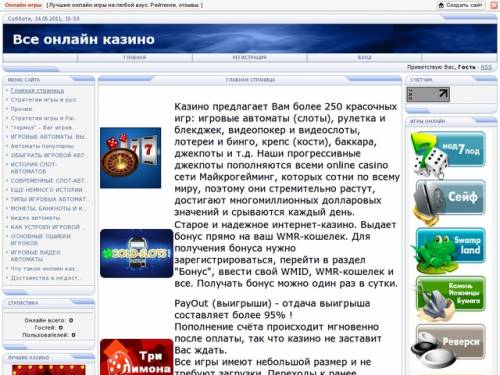
Task: Launch the Swamp land frog game
Action: (449, 250)
